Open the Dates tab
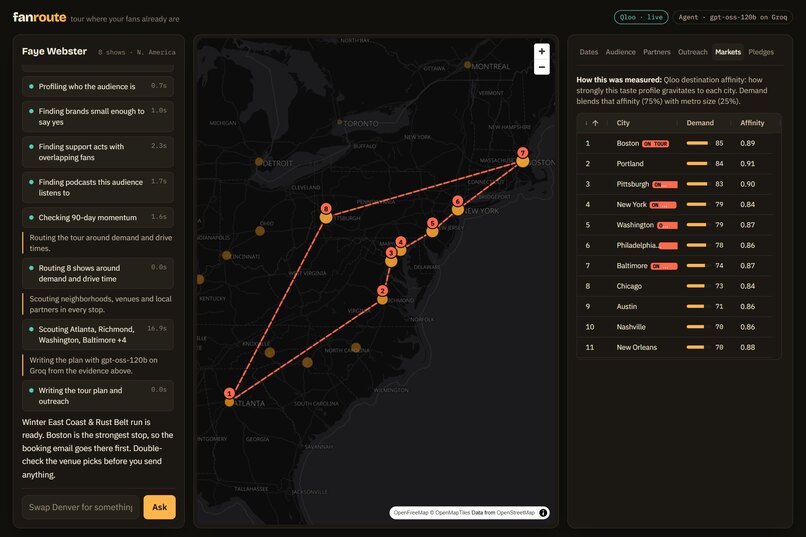The image size is (806, 537). point(589,52)
